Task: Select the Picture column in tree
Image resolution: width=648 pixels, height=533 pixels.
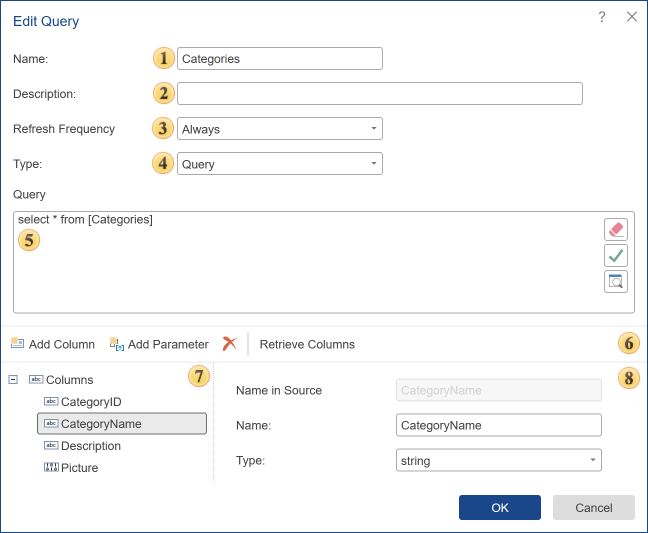Action: [78, 468]
